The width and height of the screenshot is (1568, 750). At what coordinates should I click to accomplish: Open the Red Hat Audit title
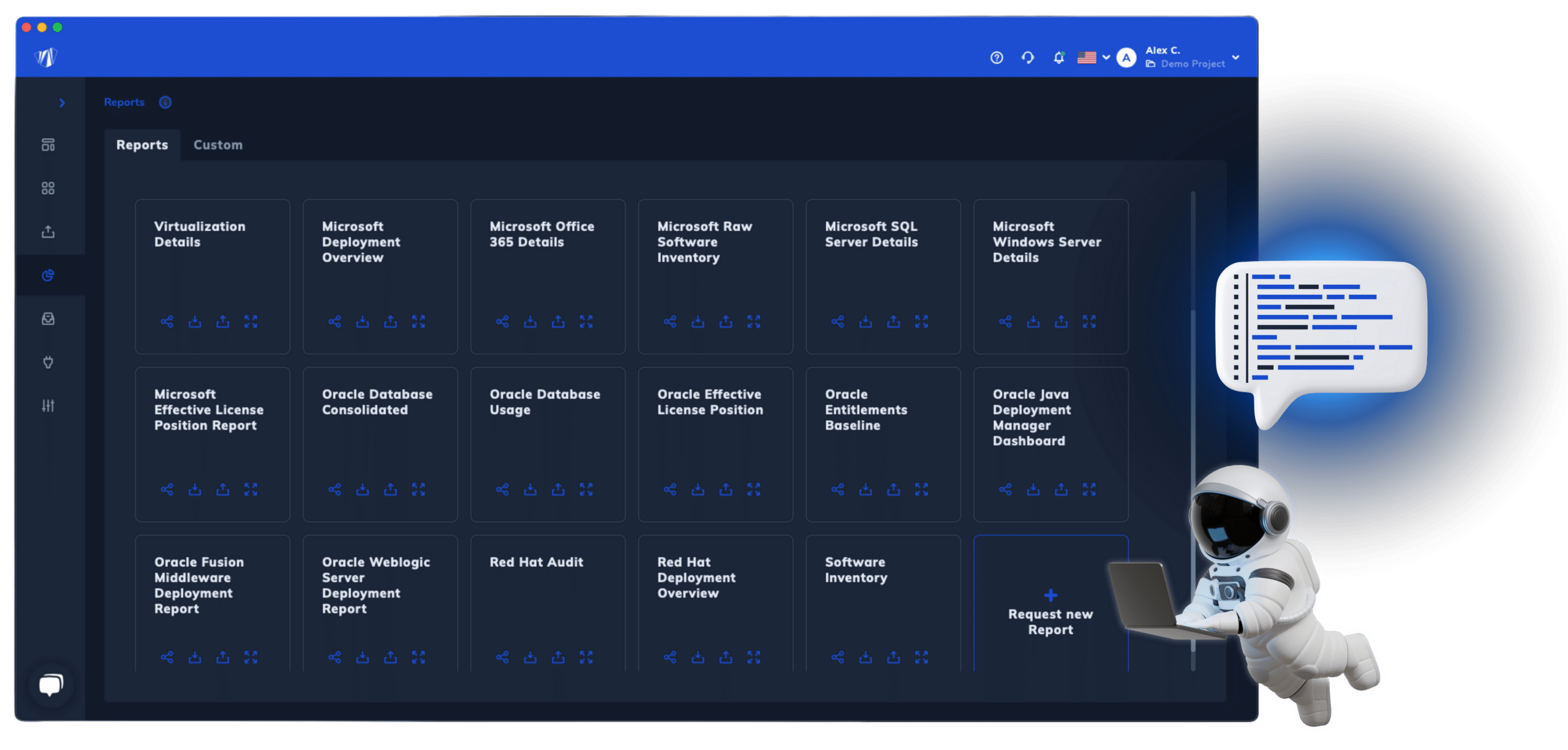click(536, 562)
